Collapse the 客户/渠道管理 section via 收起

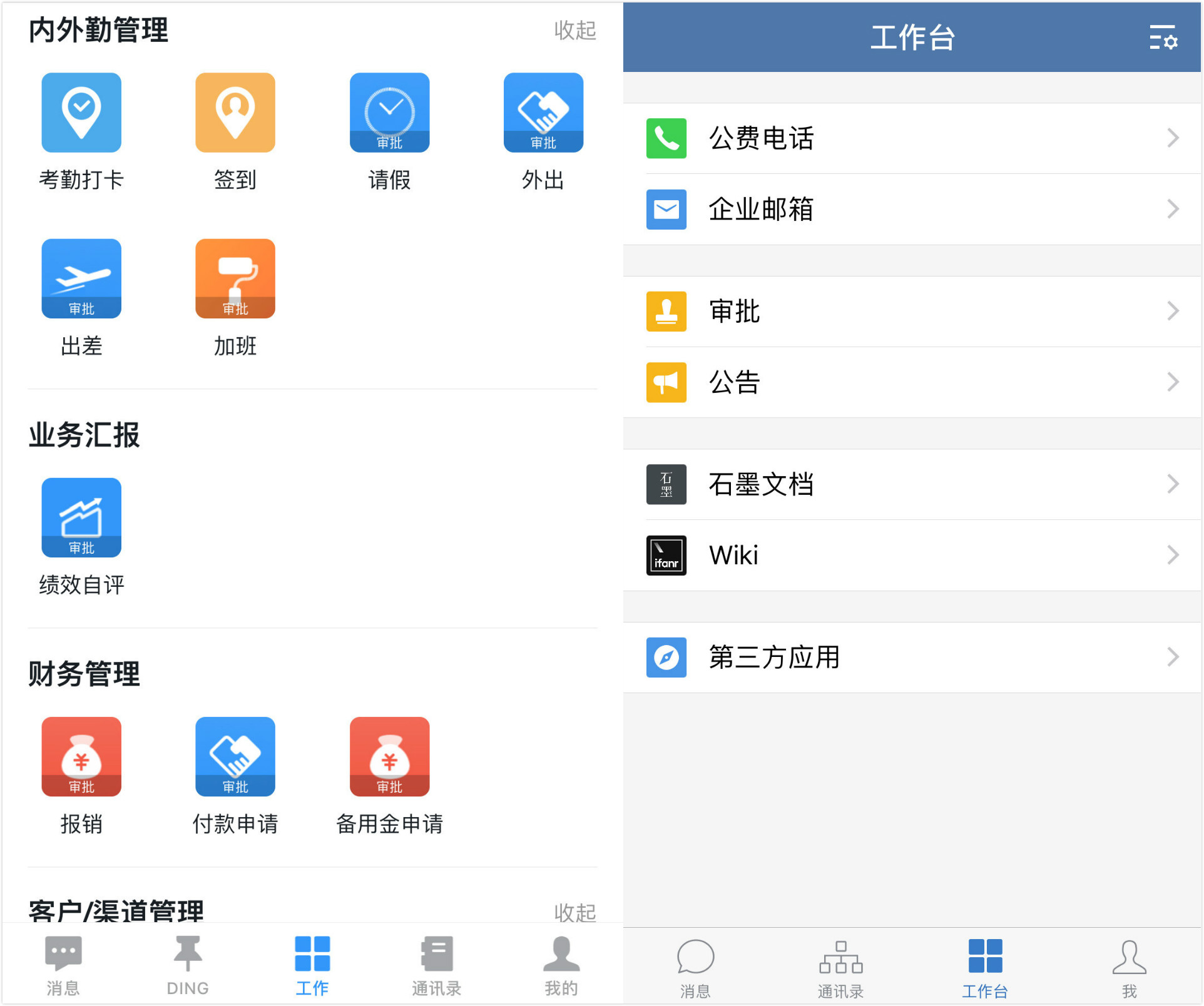click(574, 912)
